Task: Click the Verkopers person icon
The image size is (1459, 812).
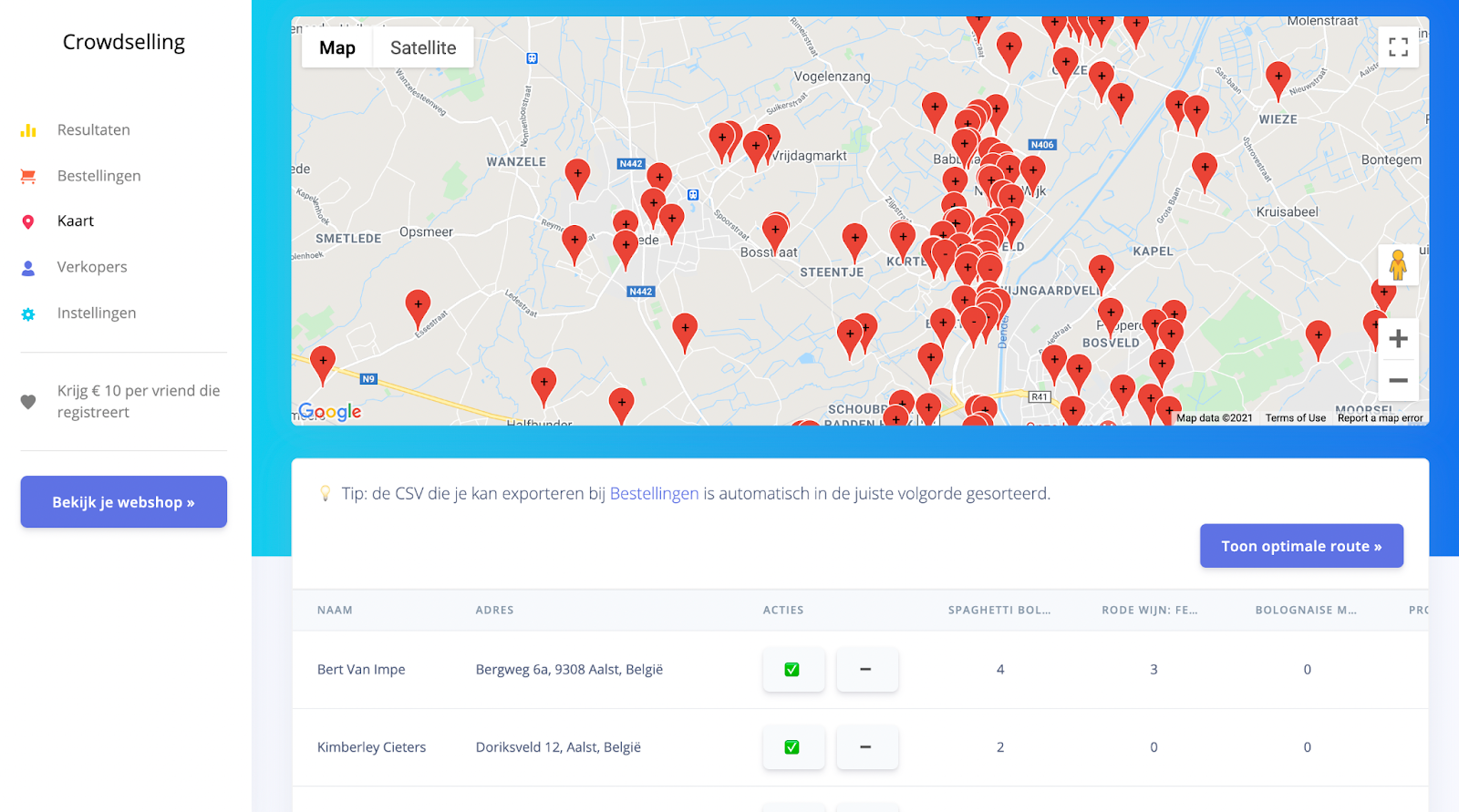Action: 28,268
